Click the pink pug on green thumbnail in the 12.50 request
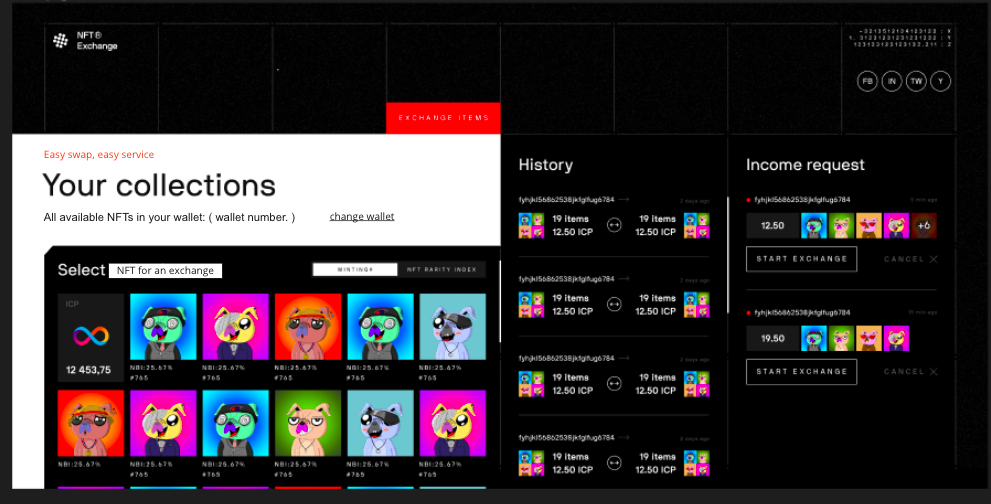The height and width of the screenshot is (504, 991). pos(841,226)
